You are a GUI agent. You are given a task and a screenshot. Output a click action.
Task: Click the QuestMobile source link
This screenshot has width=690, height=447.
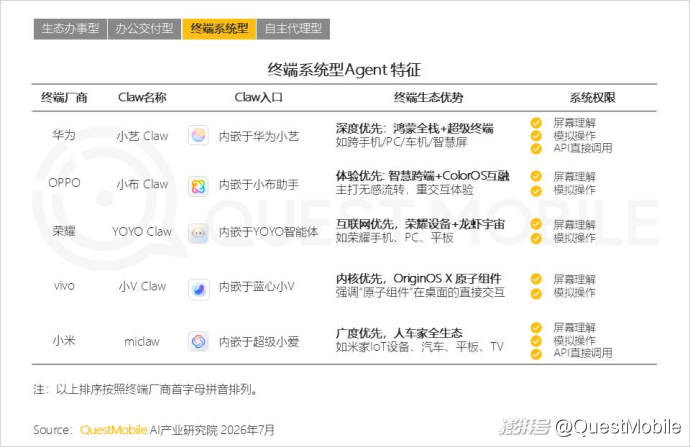coord(114,430)
